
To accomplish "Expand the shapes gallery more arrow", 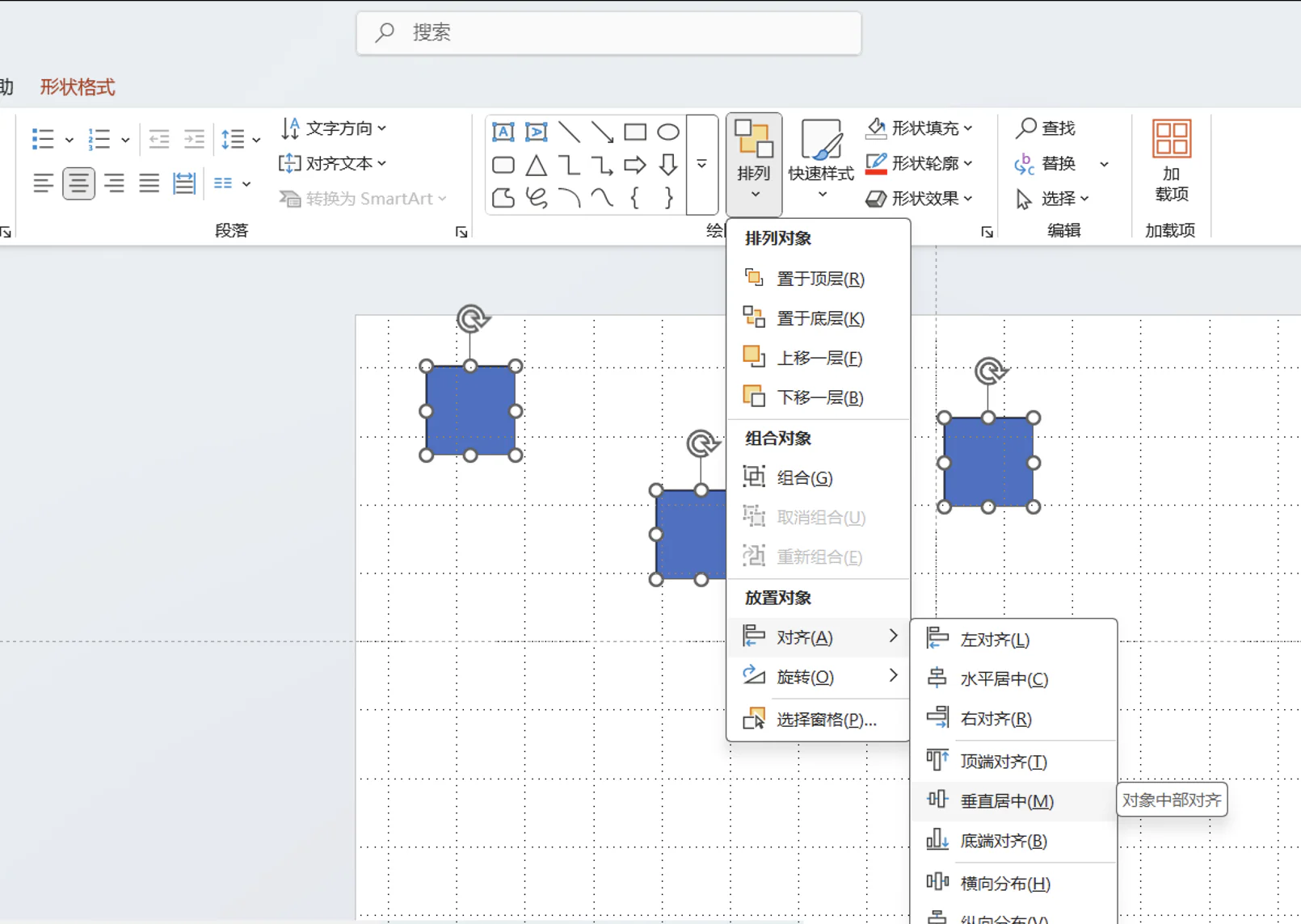I will [701, 164].
